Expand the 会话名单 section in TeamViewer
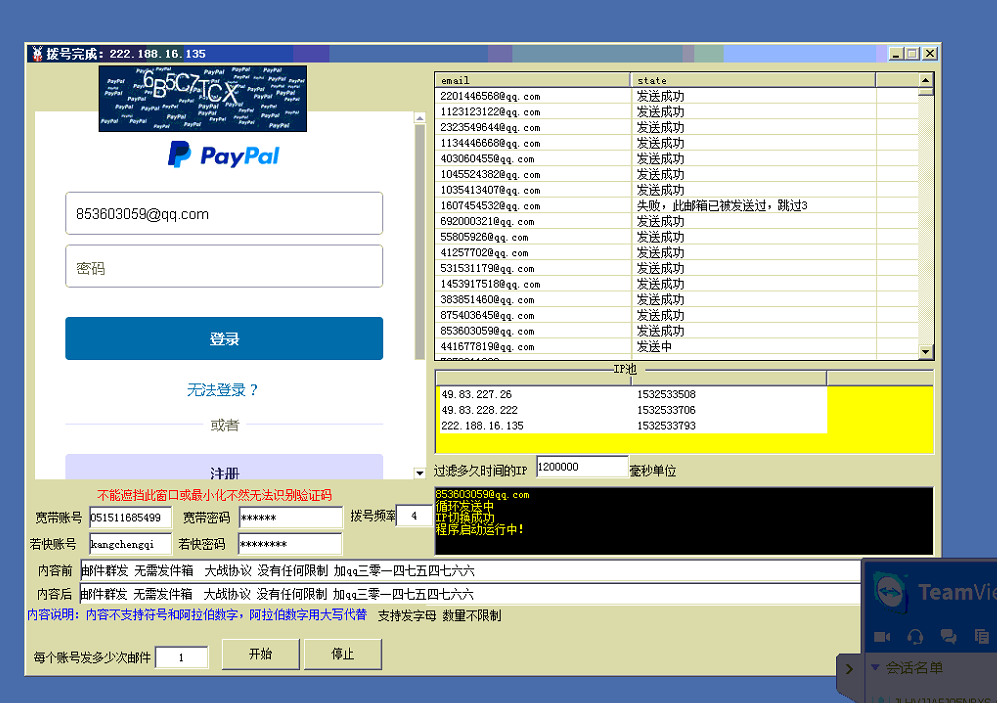This screenshot has height=703, width=997. [875, 667]
